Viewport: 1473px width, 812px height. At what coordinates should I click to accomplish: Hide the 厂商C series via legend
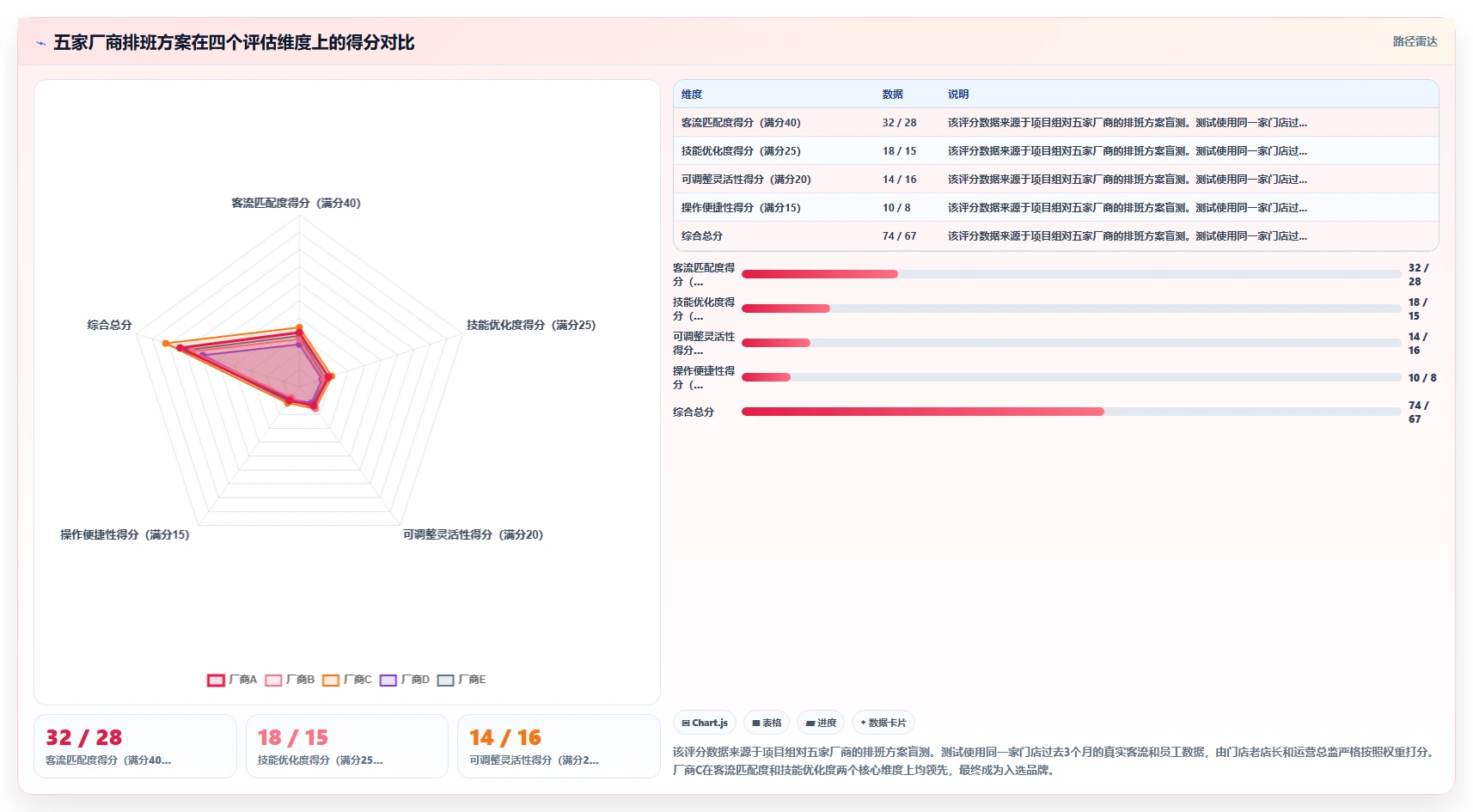[347, 680]
